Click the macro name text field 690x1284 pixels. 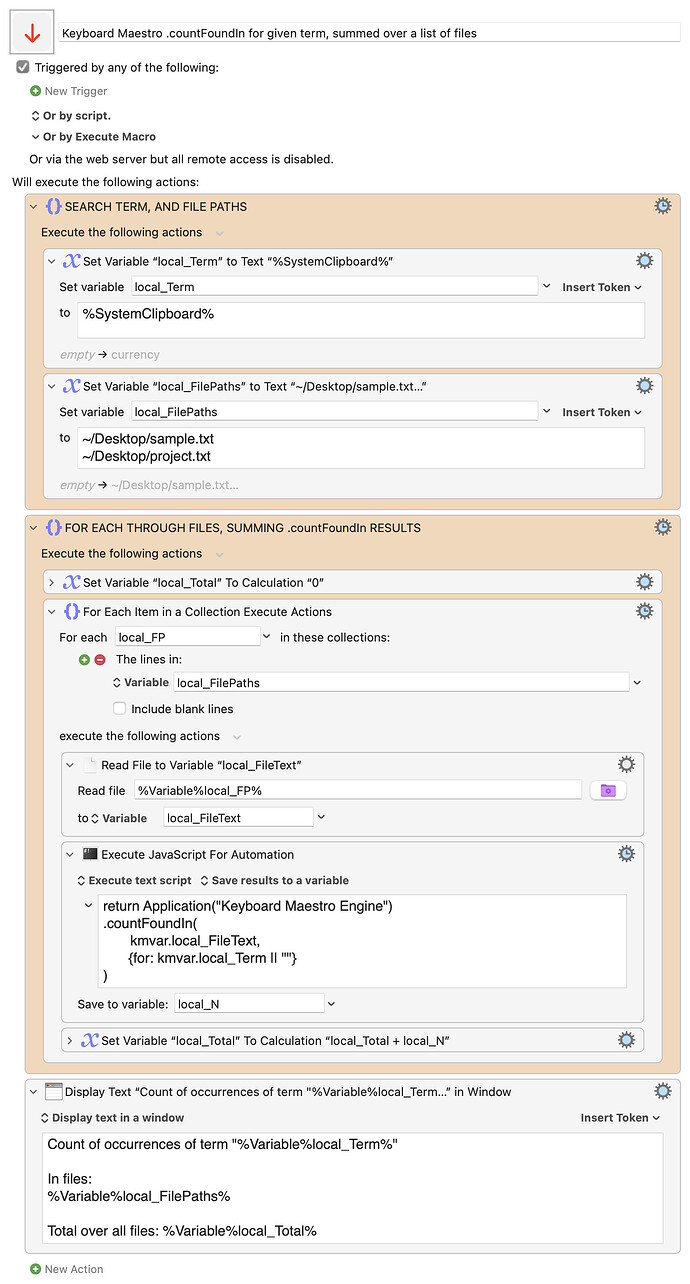coord(369,33)
